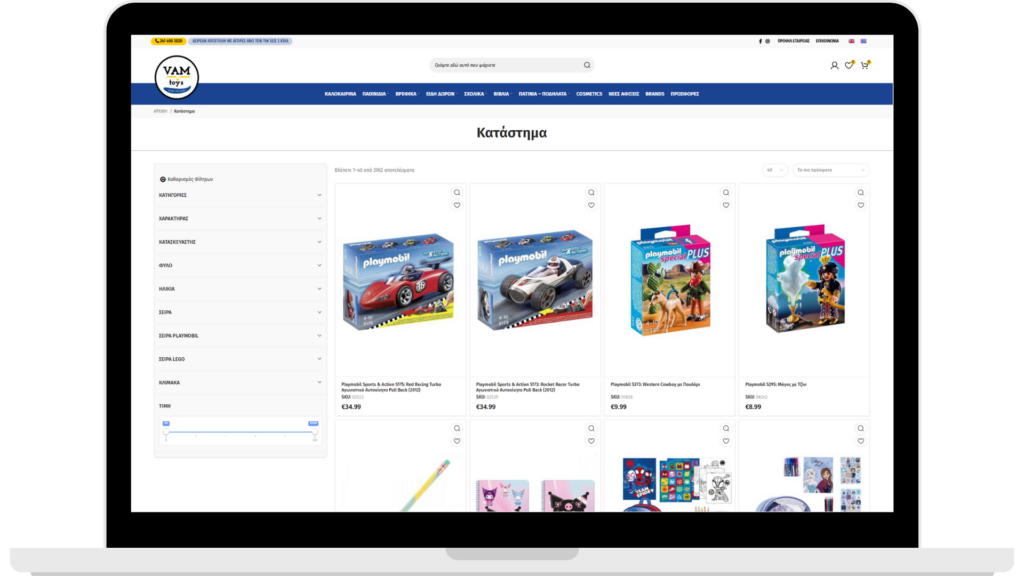This screenshot has width=1024, height=576.
Task: Quick view the pencil product
Action: point(457,428)
